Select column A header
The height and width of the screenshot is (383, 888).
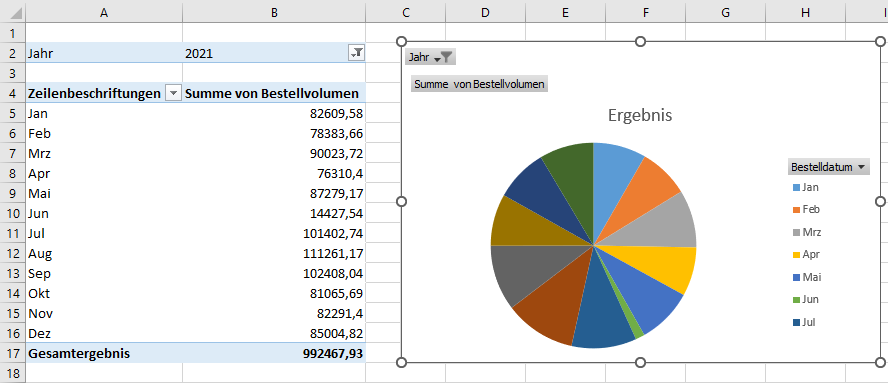pyautogui.click(x=104, y=13)
